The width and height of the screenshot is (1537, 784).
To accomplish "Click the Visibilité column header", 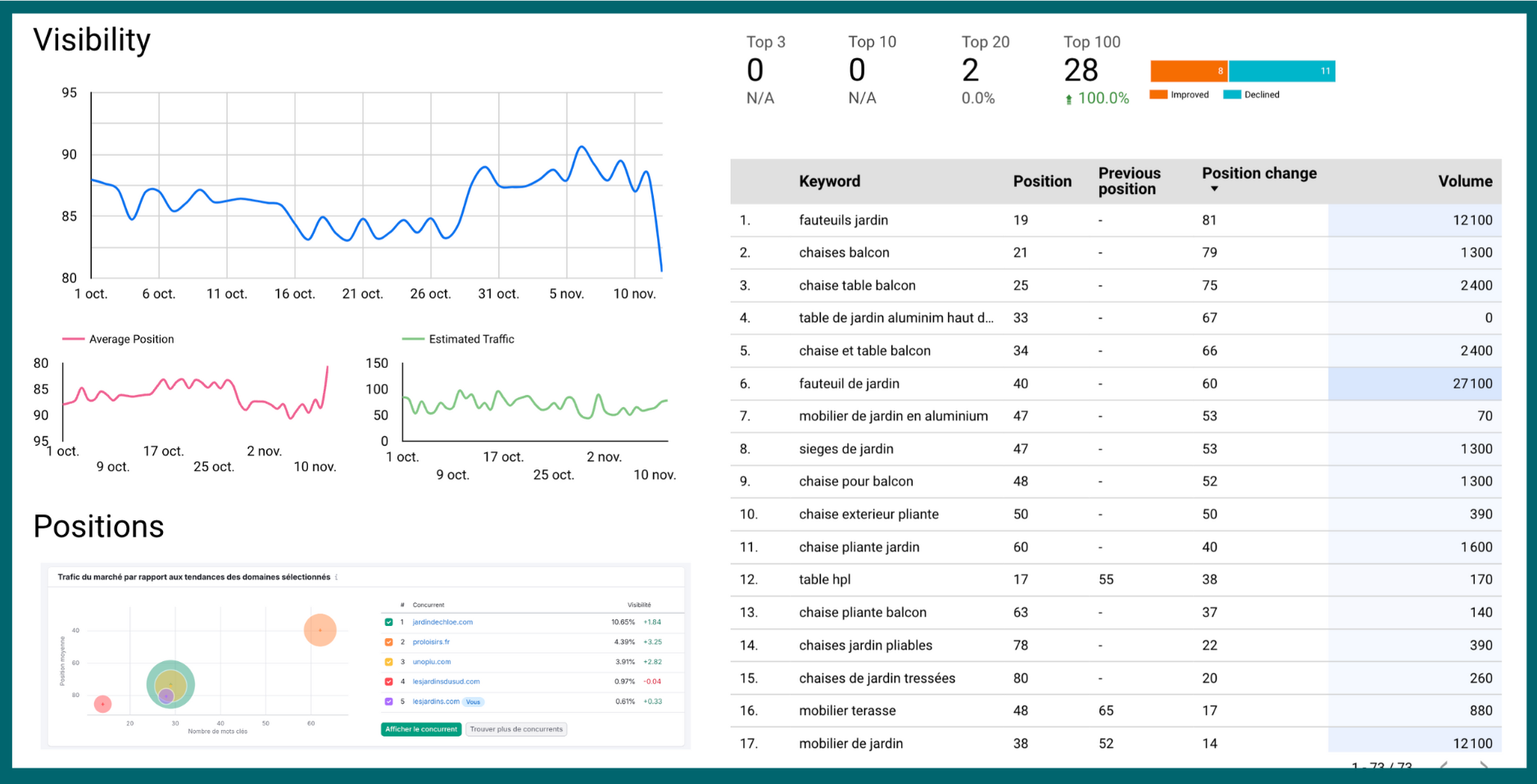I will point(639,605).
